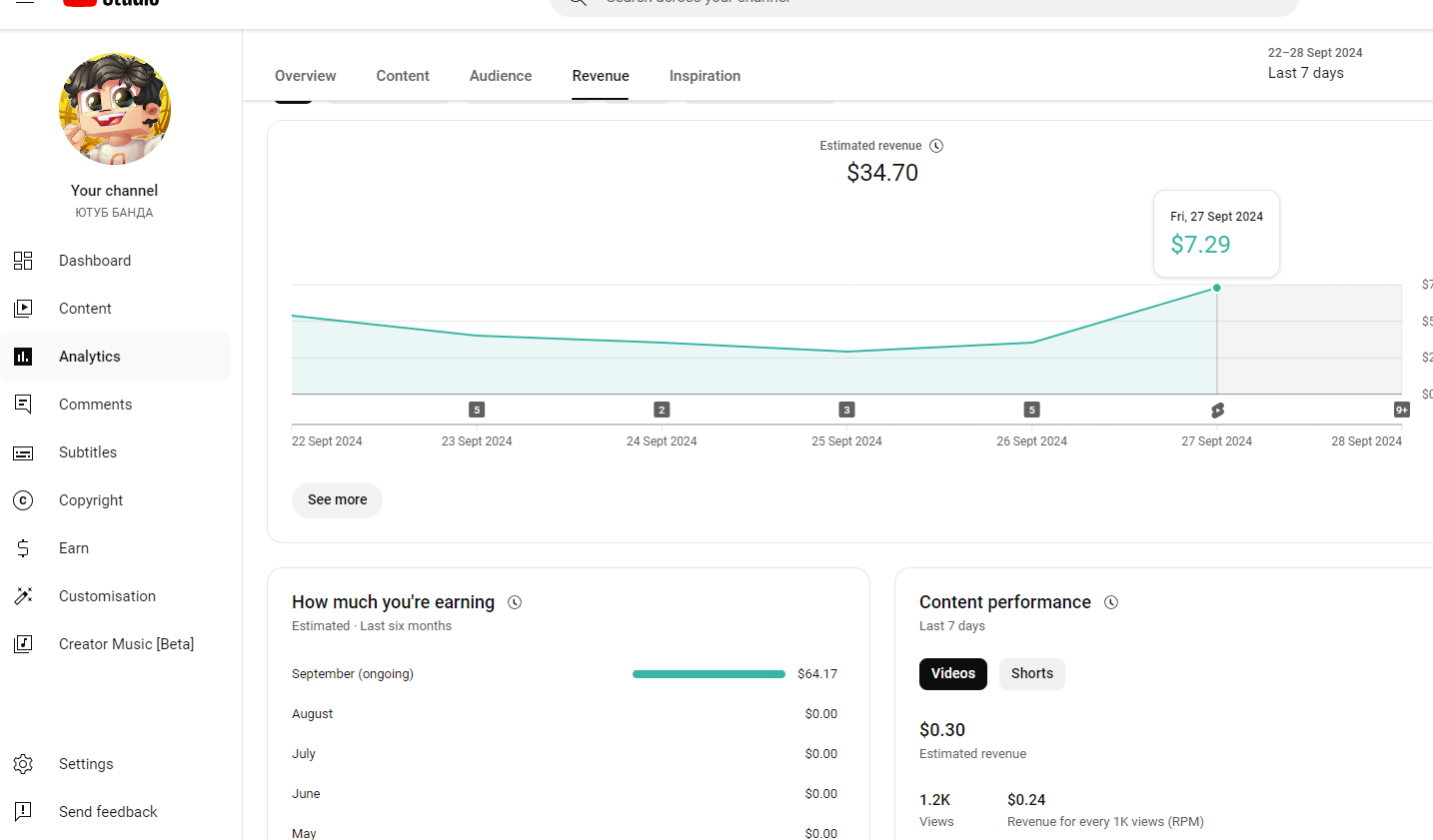Image resolution: width=1433 pixels, height=840 pixels.
Task: Select the Videos content filter chip
Action: (952, 674)
